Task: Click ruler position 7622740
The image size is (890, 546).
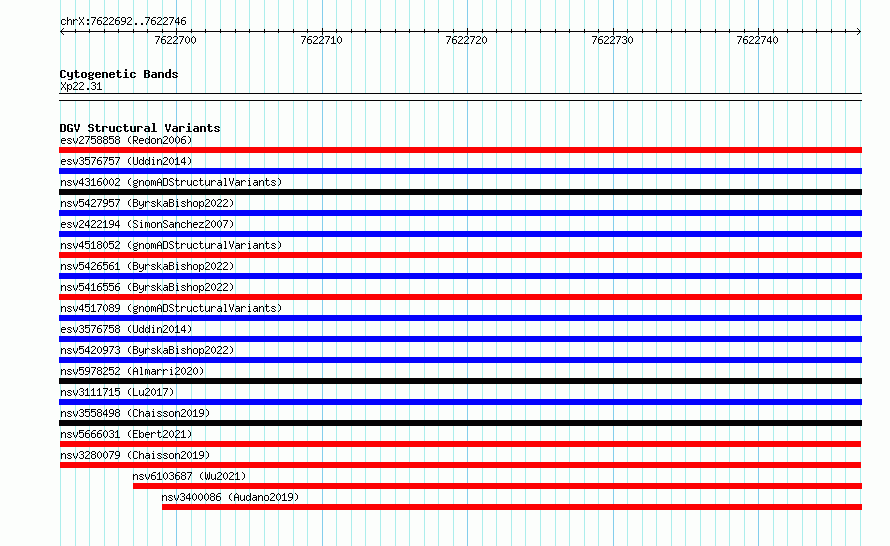Action: 757,40
